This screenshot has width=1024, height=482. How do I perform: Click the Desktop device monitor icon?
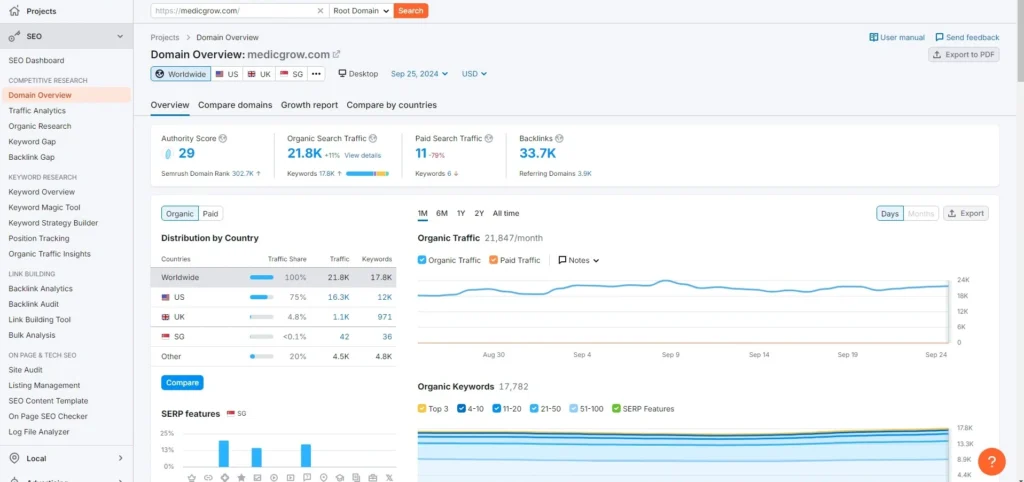point(342,74)
